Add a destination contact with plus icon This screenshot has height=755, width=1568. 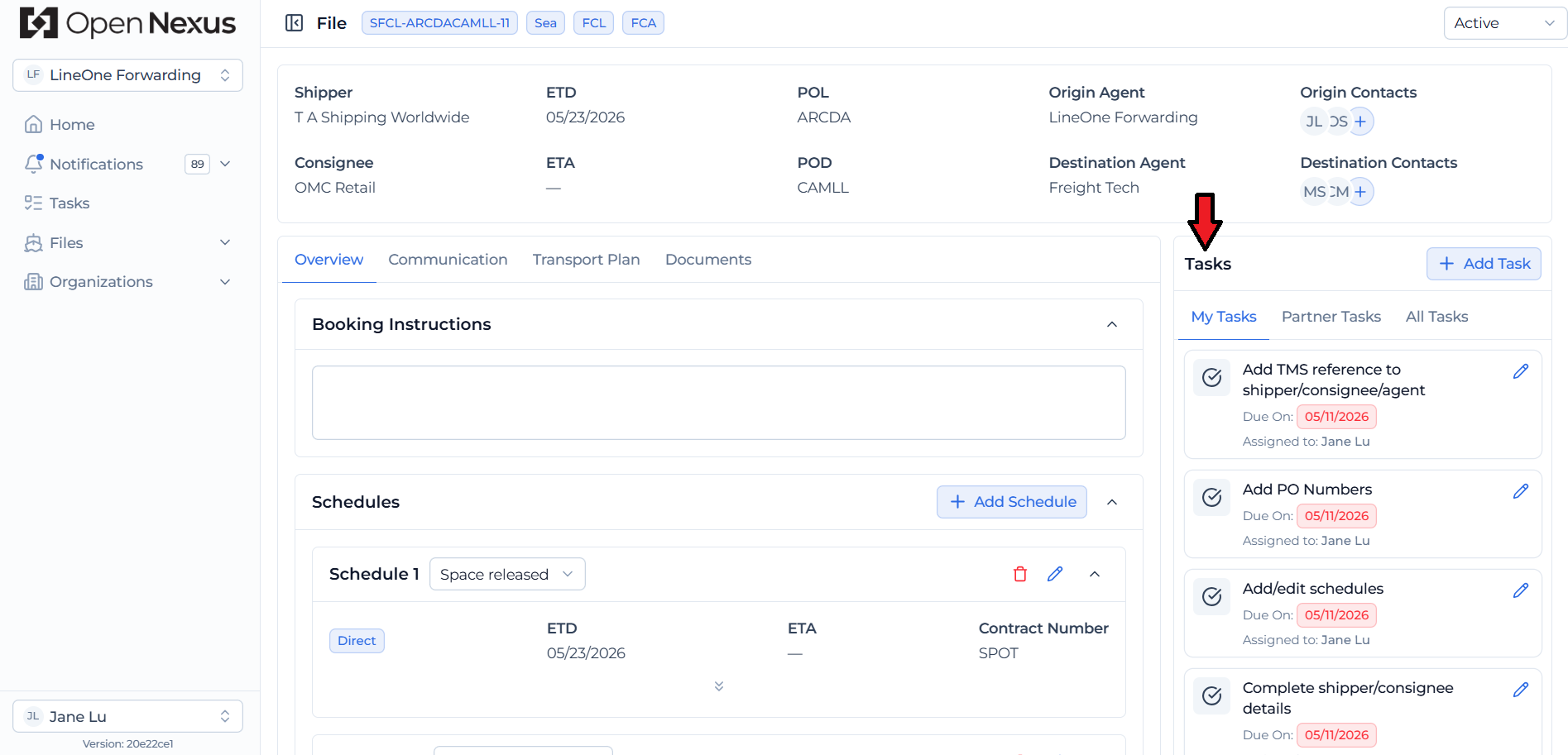[1360, 192]
